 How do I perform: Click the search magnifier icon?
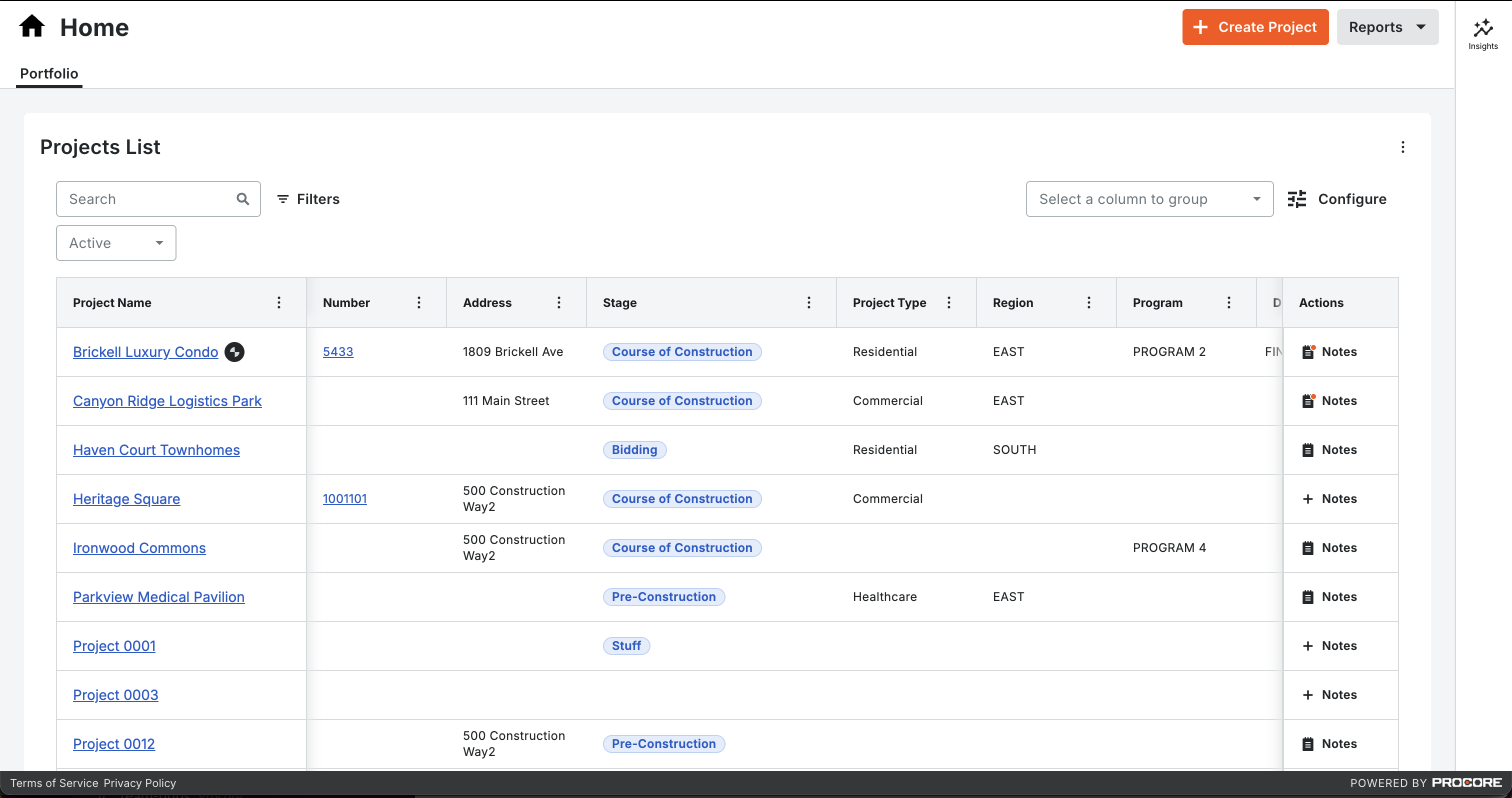coord(242,199)
